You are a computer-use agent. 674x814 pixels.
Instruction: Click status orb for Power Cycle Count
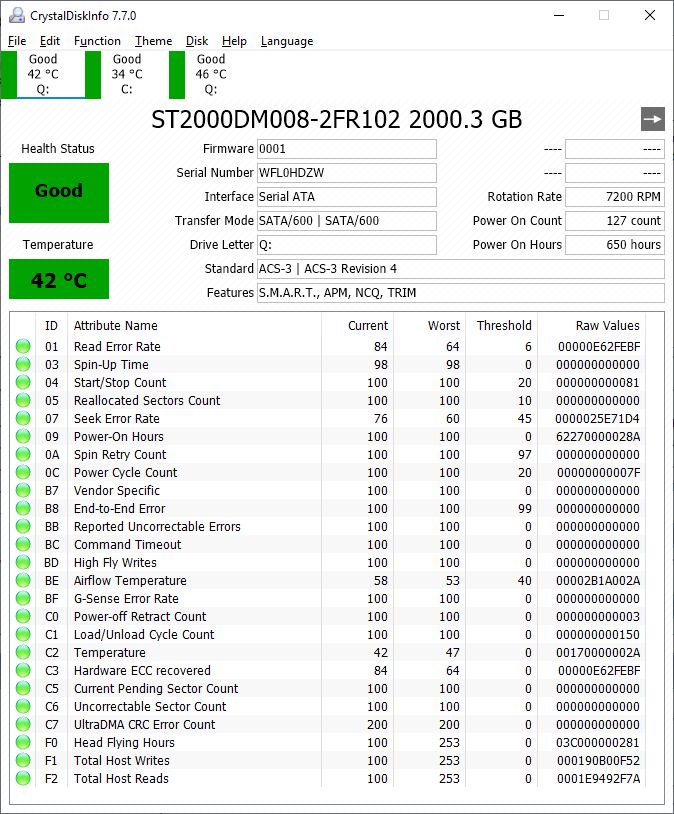click(x=23, y=472)
